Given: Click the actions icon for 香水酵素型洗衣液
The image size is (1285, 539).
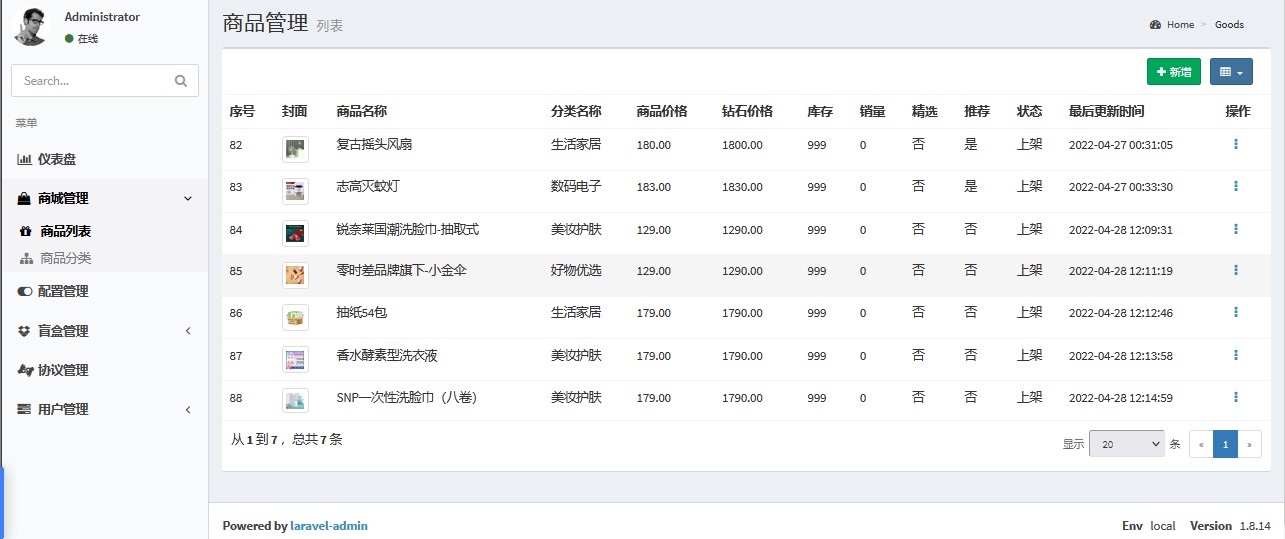Looking at the screenshot, I should (x=1236, y=355).
